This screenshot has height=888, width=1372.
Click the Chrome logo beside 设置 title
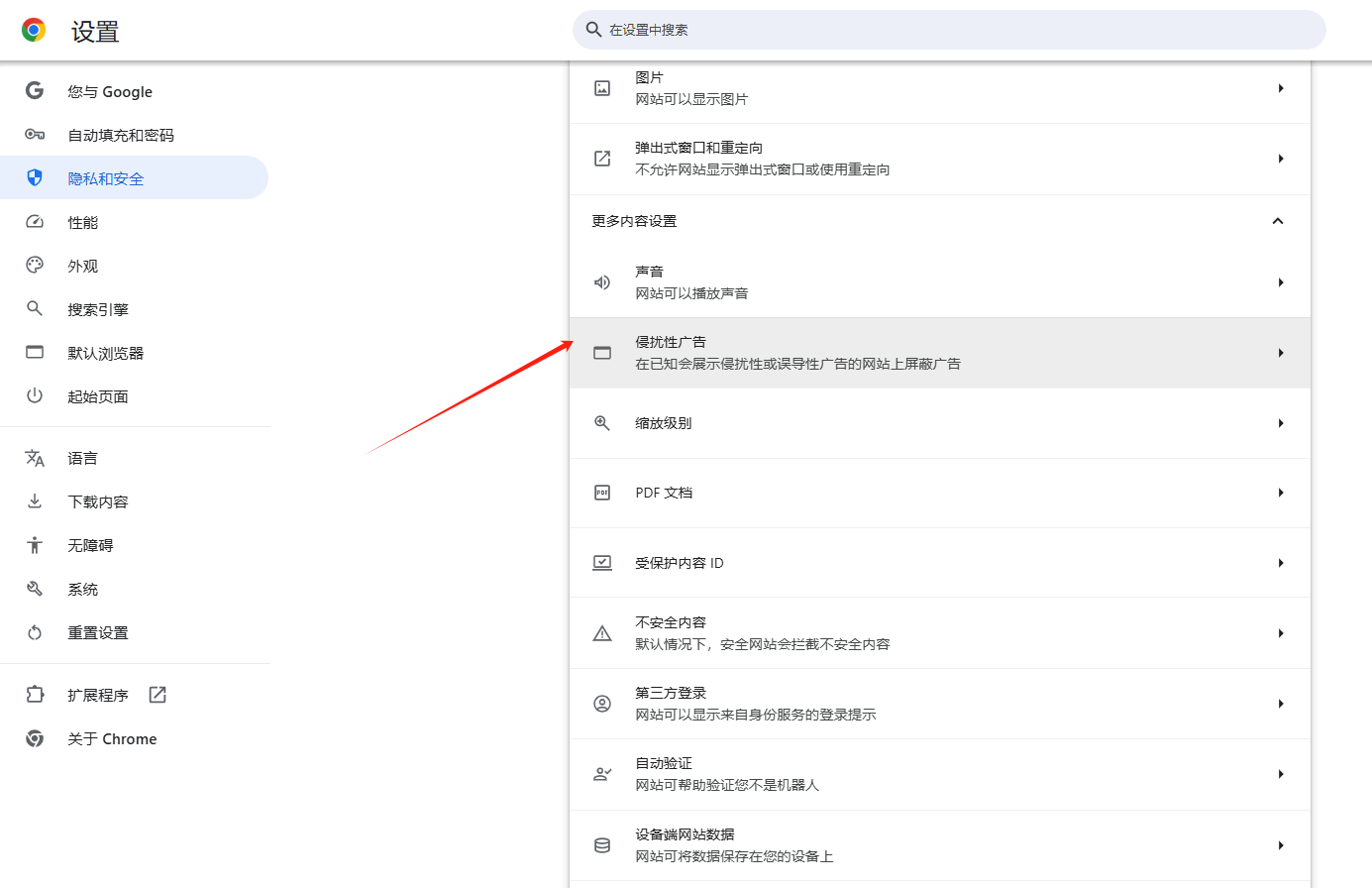tap(34, 31)
